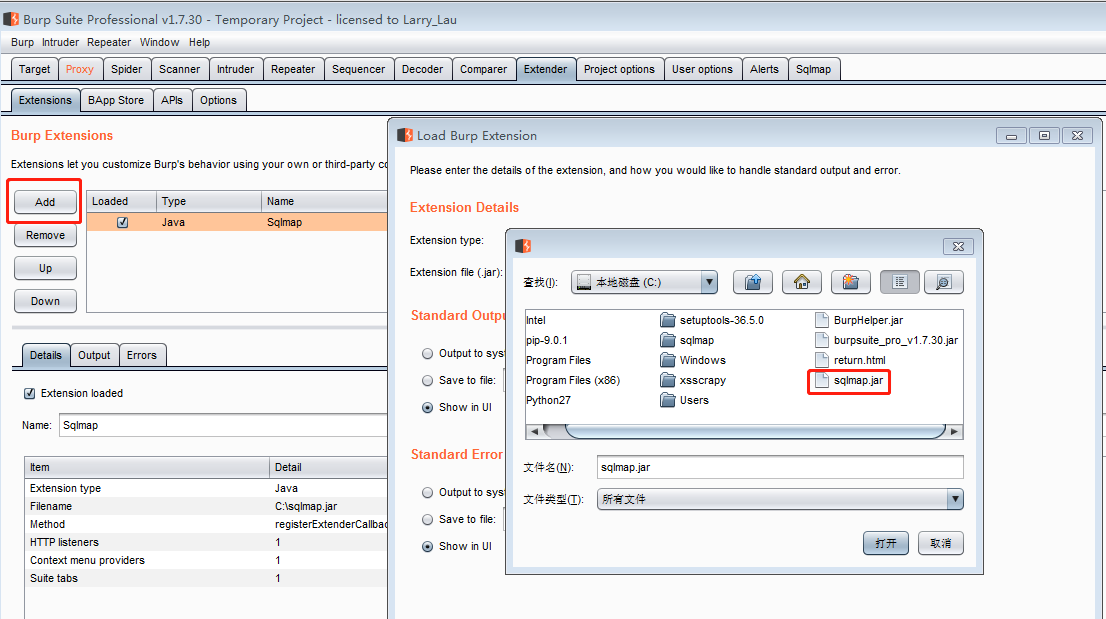
Task: Click the file name input field
Action: pos(780,467)
